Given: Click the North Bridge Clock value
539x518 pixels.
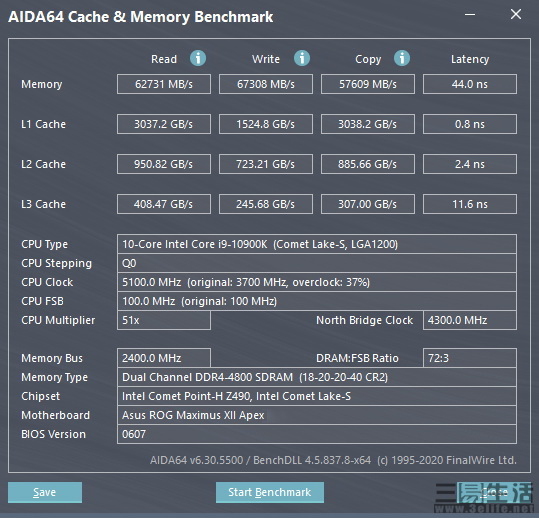Looking at the screenshot, I should point(470,320).
